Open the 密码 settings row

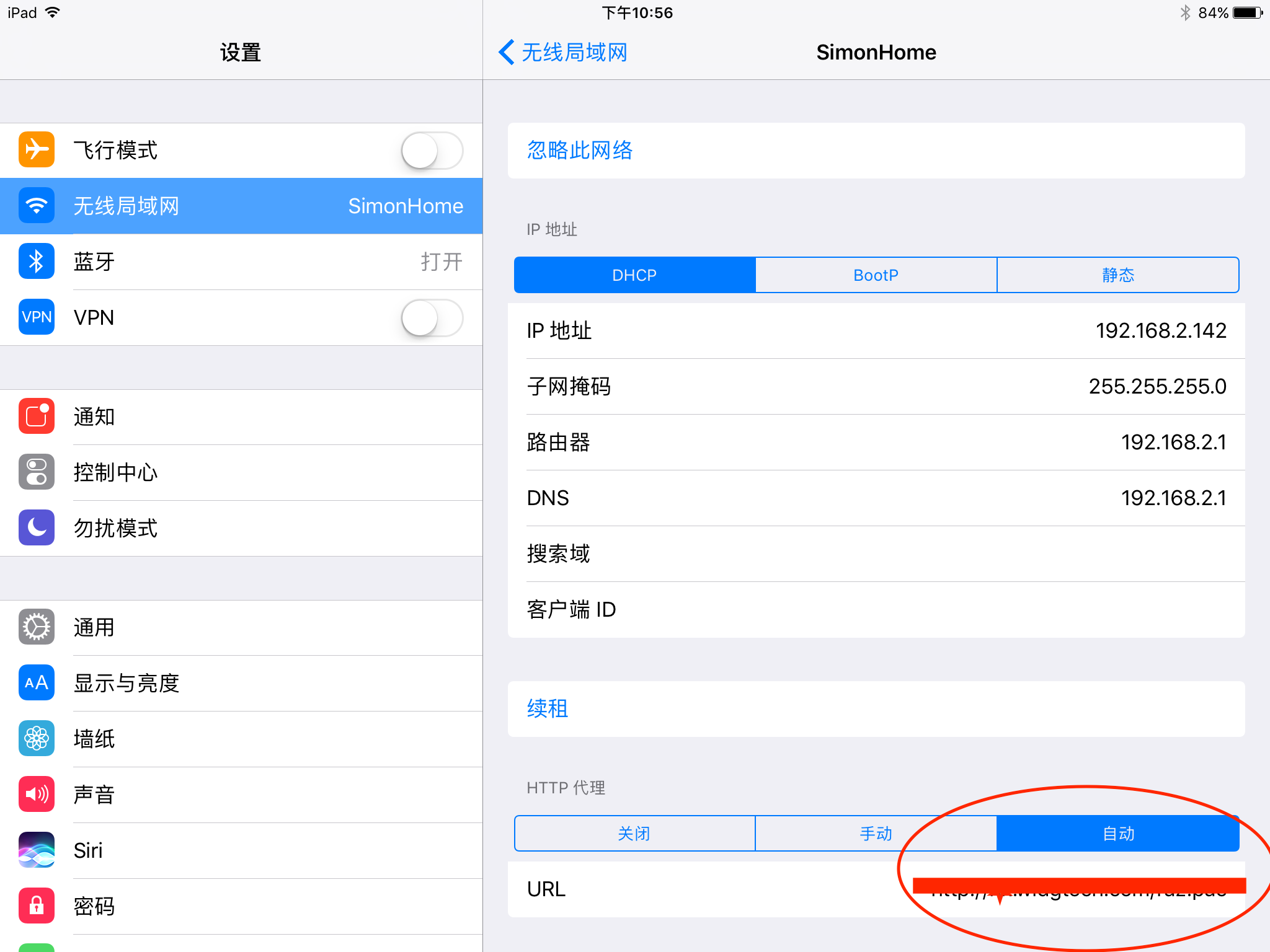click(241, 906)
